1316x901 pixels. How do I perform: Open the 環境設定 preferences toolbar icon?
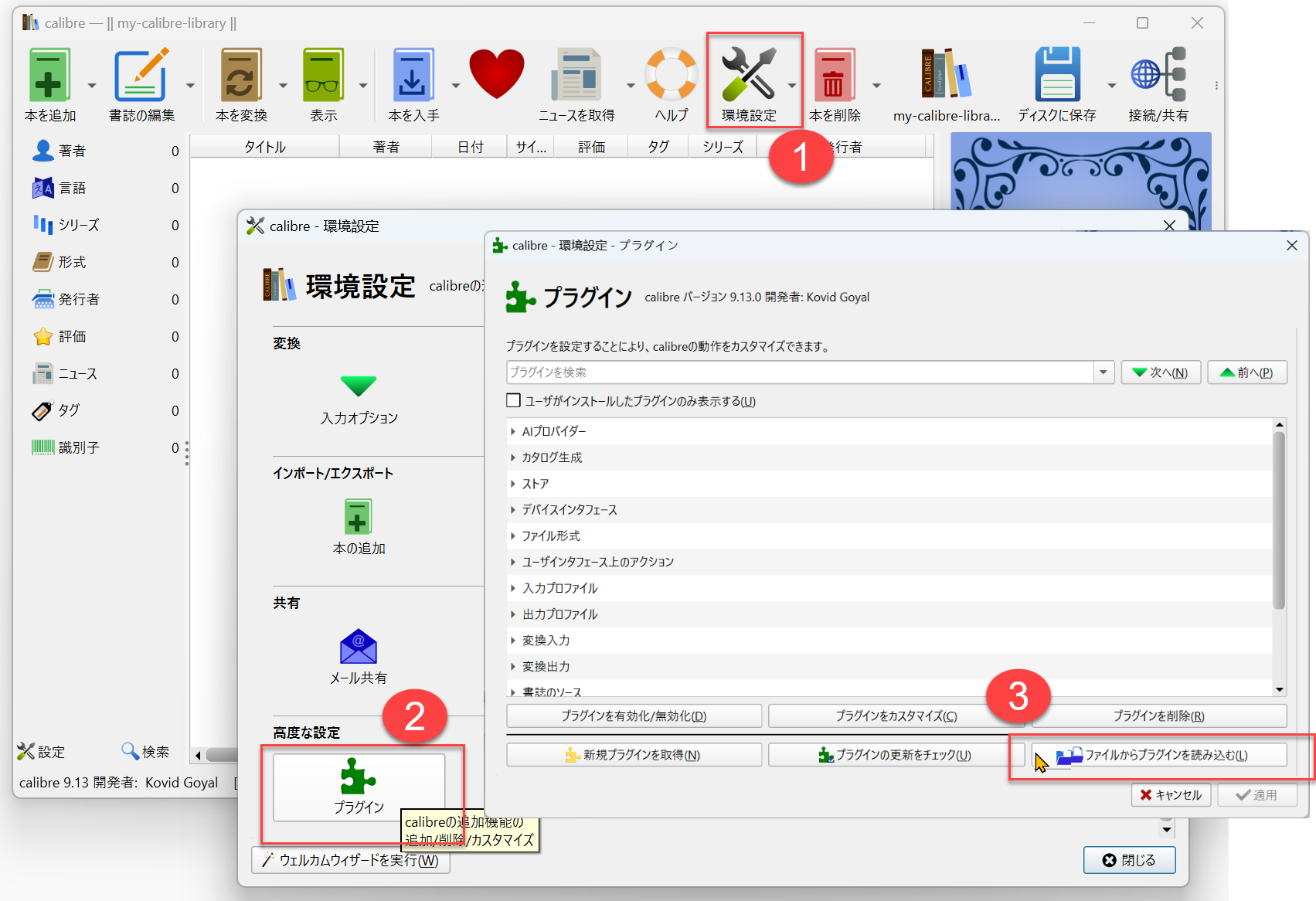pyautogui.click(x=748, y=74)
